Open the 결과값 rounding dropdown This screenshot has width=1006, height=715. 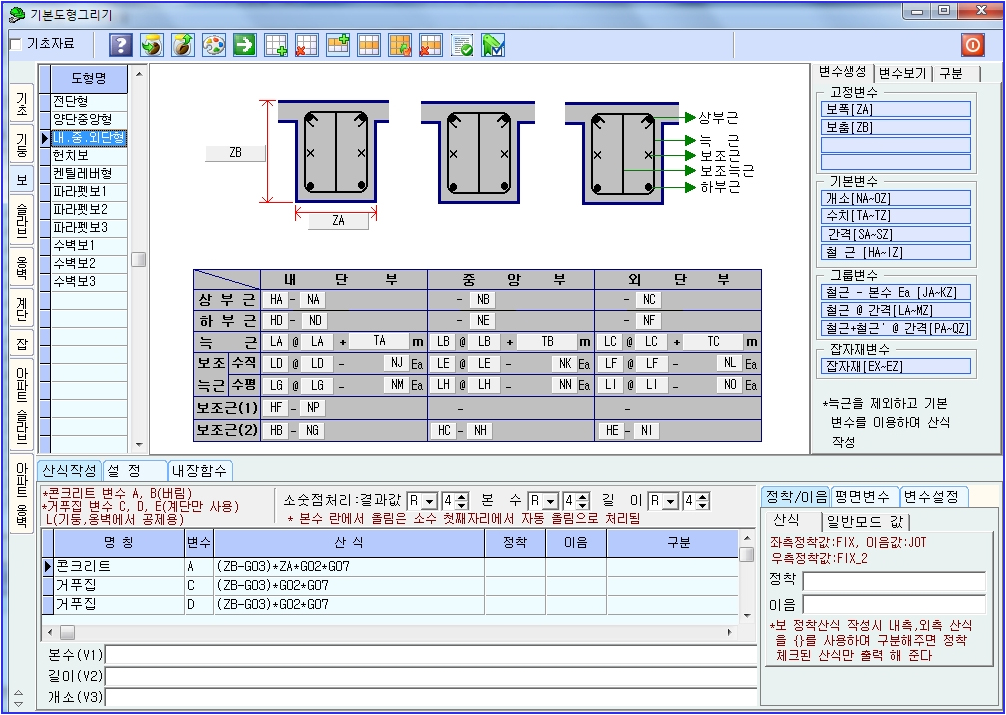[x=428, y=500]
